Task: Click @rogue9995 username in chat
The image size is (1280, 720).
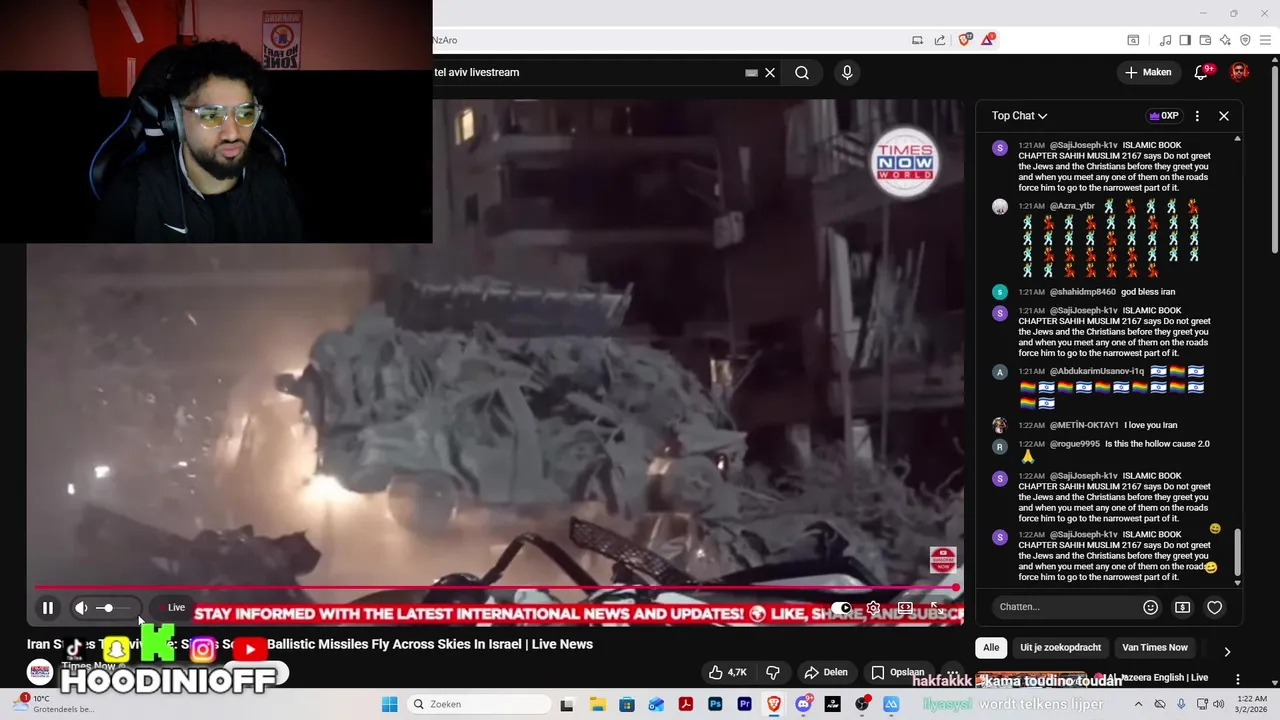Action: coord(1074,444)
